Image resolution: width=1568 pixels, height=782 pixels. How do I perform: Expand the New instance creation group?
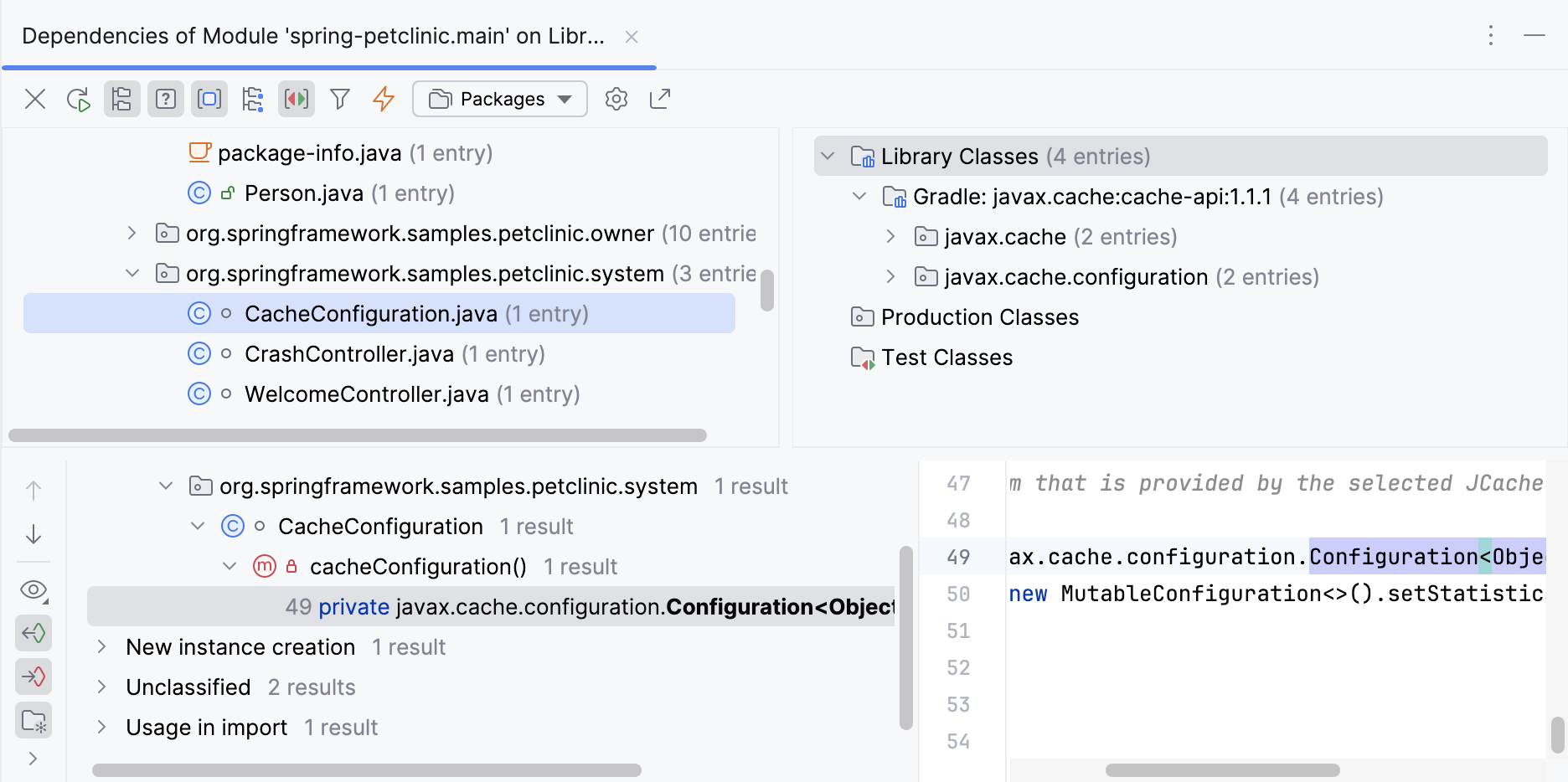point(101,646)
